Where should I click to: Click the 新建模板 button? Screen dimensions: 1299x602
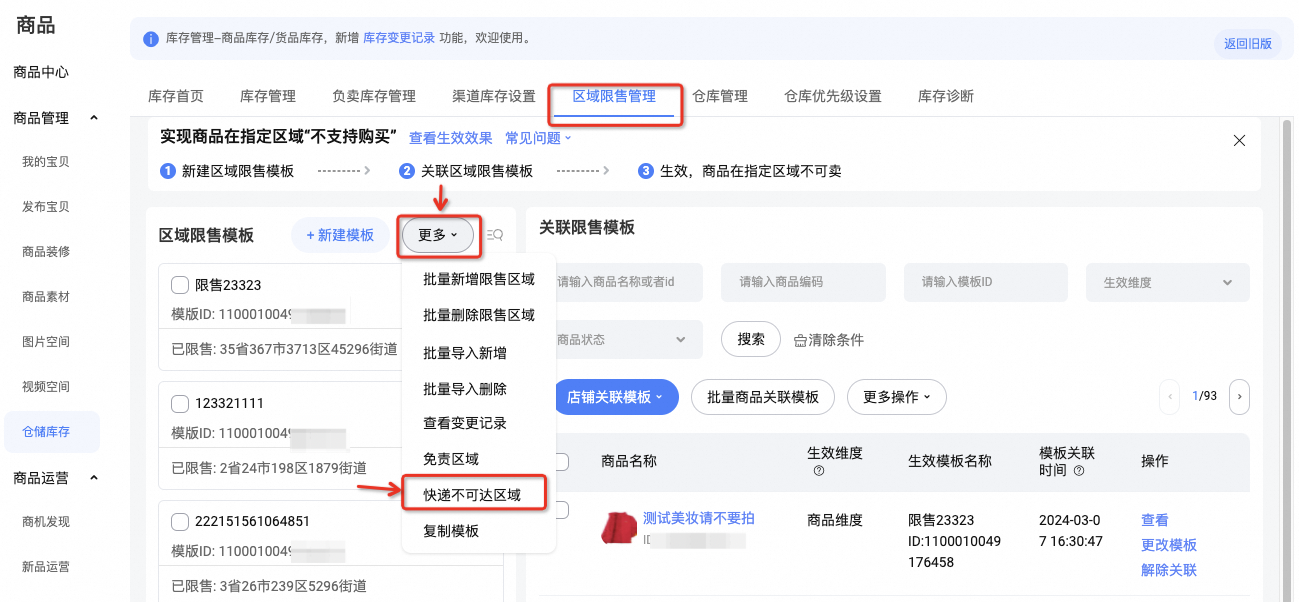point(340,235)
